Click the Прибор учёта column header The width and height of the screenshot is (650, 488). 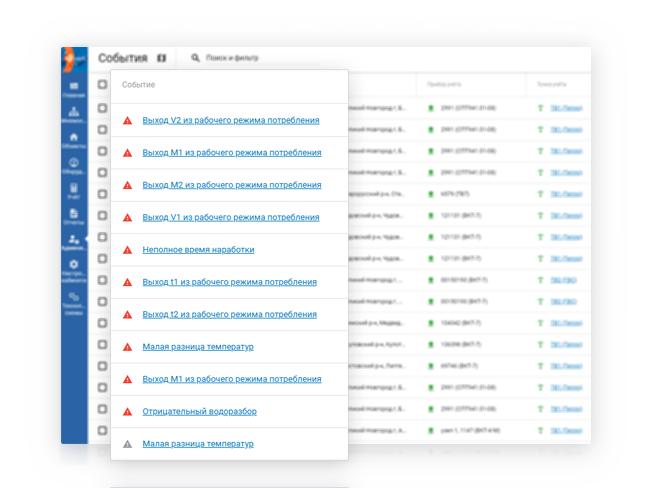pos(444,84)
